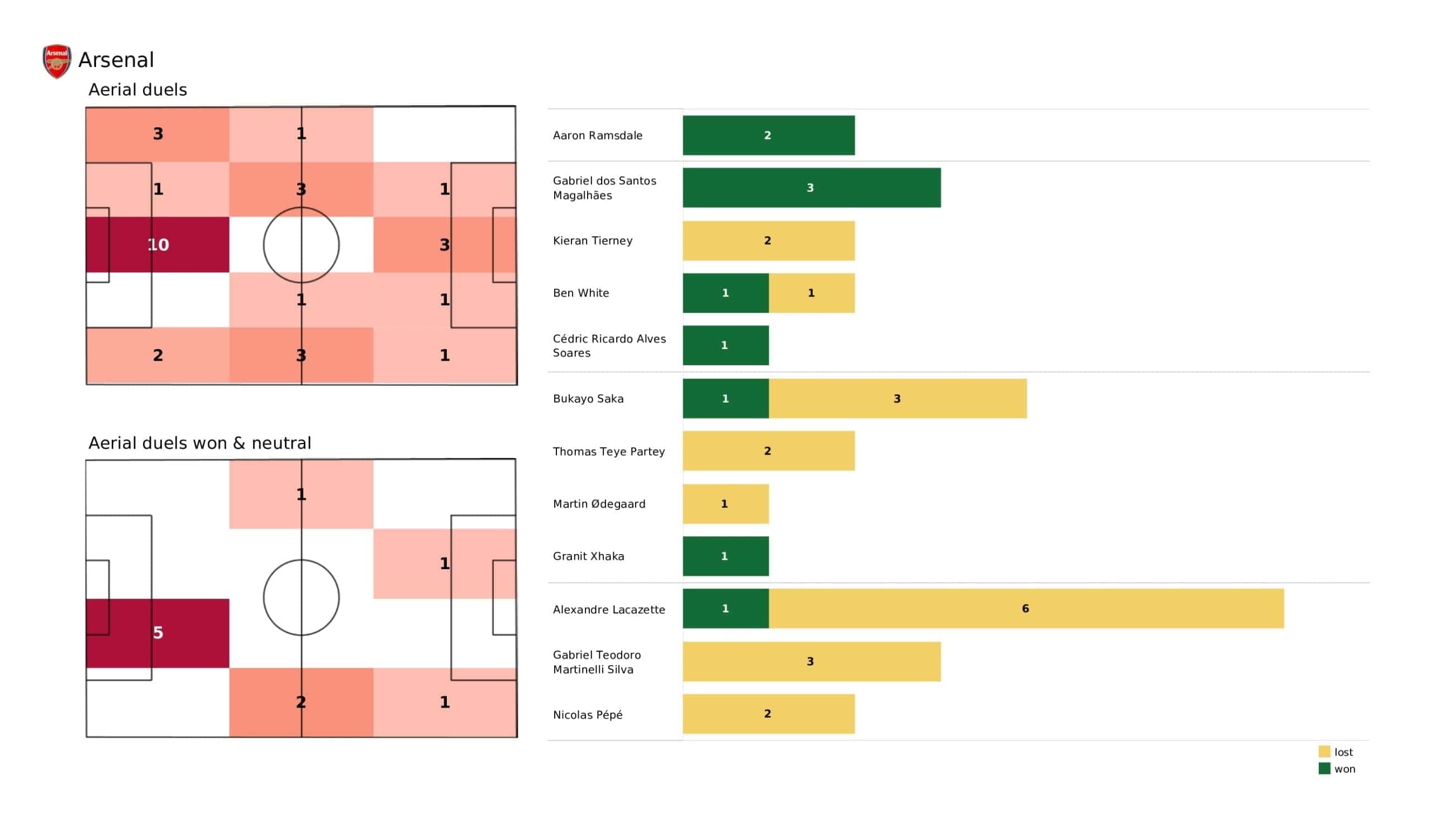The image size is (1430, 840).
Task: Click Bukayo Saka's lost bar showing 3
Action: pos(898,398)
